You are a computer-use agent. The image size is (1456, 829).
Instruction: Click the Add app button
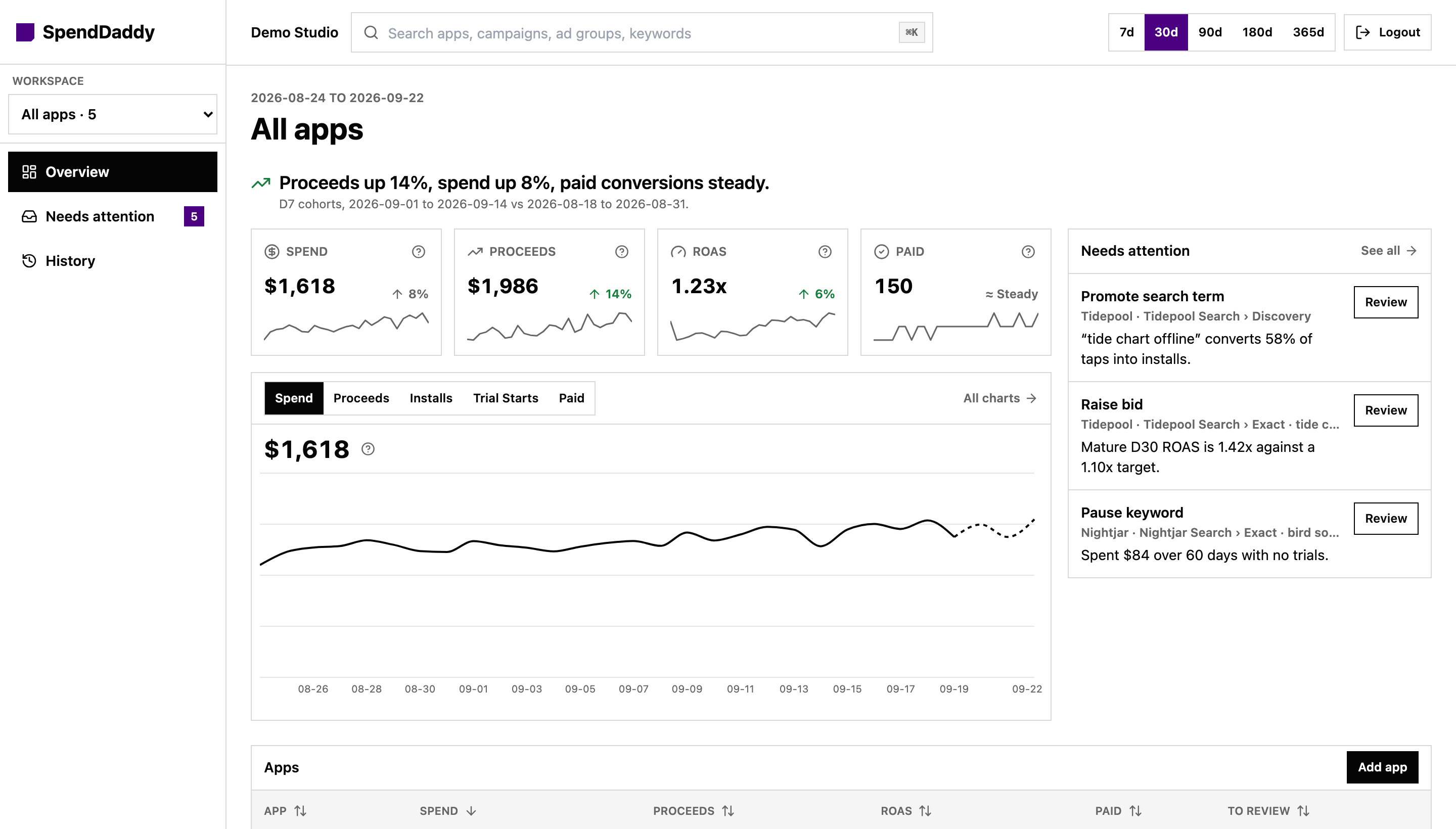click(1382, 767)
